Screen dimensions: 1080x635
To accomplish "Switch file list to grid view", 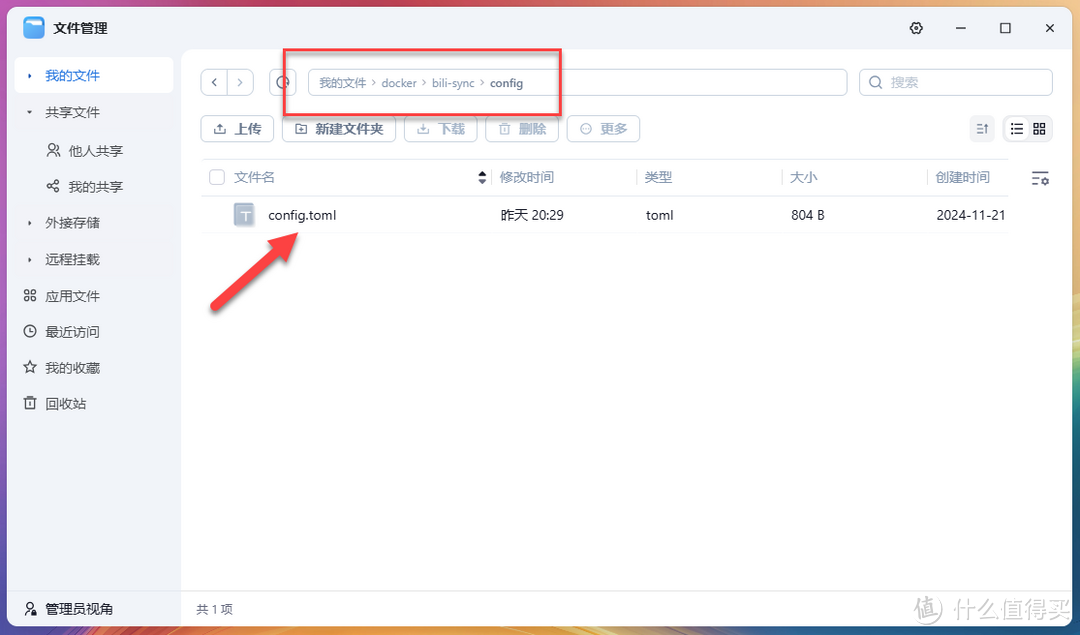I will (x=1039, y=128).
